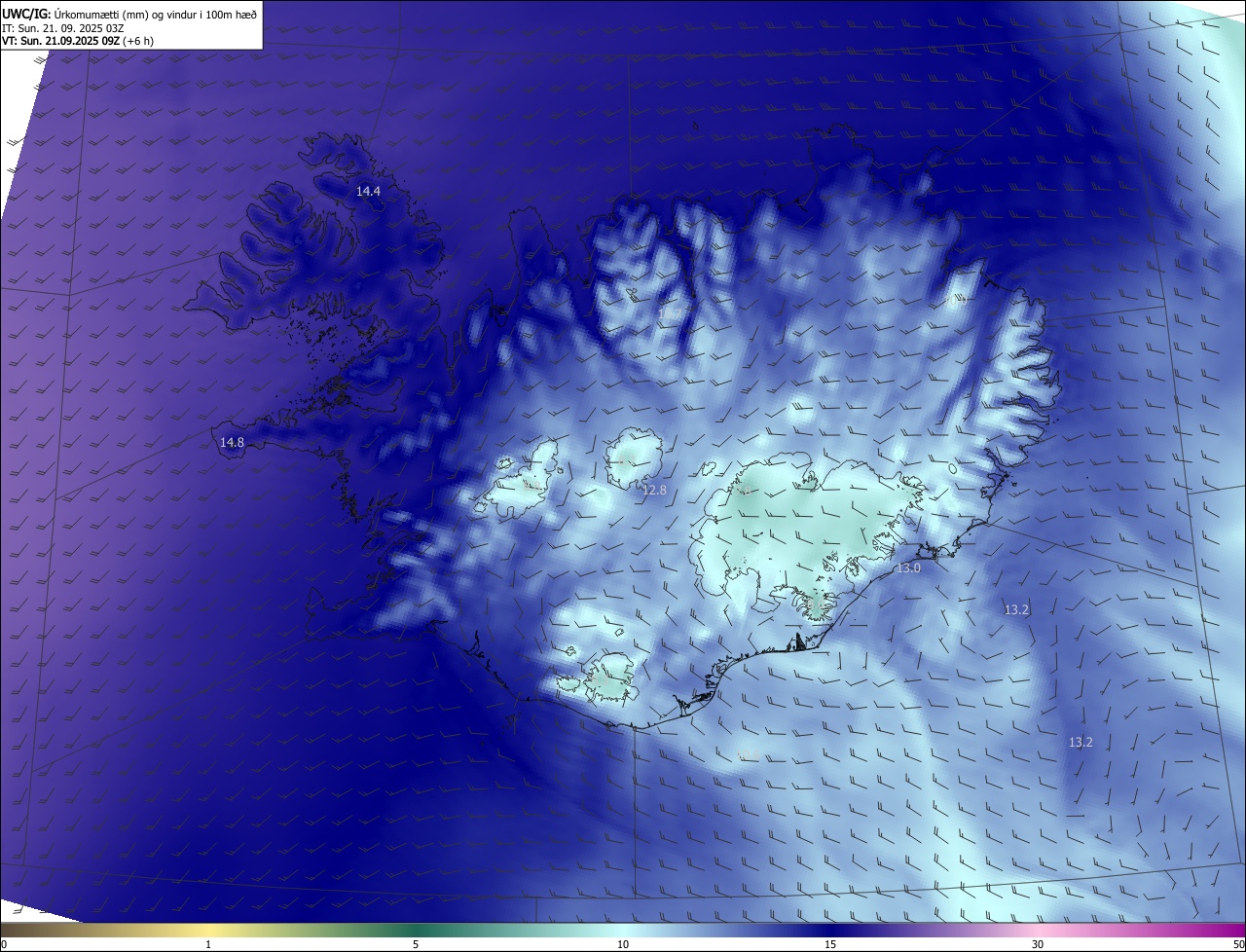Click the 13.0 value label on the southeast coast
This screenshot has width=1246, height=952.
coord(908,568)
